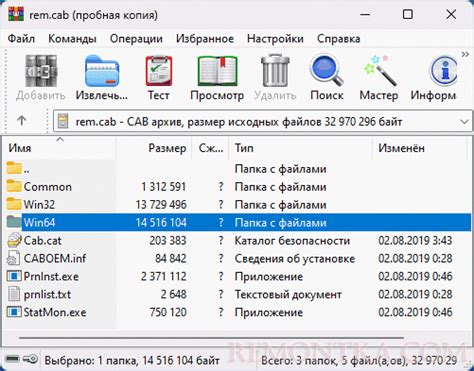Open the Файл menu
Screen dimensions: 474x371
[x=21, y=39]
